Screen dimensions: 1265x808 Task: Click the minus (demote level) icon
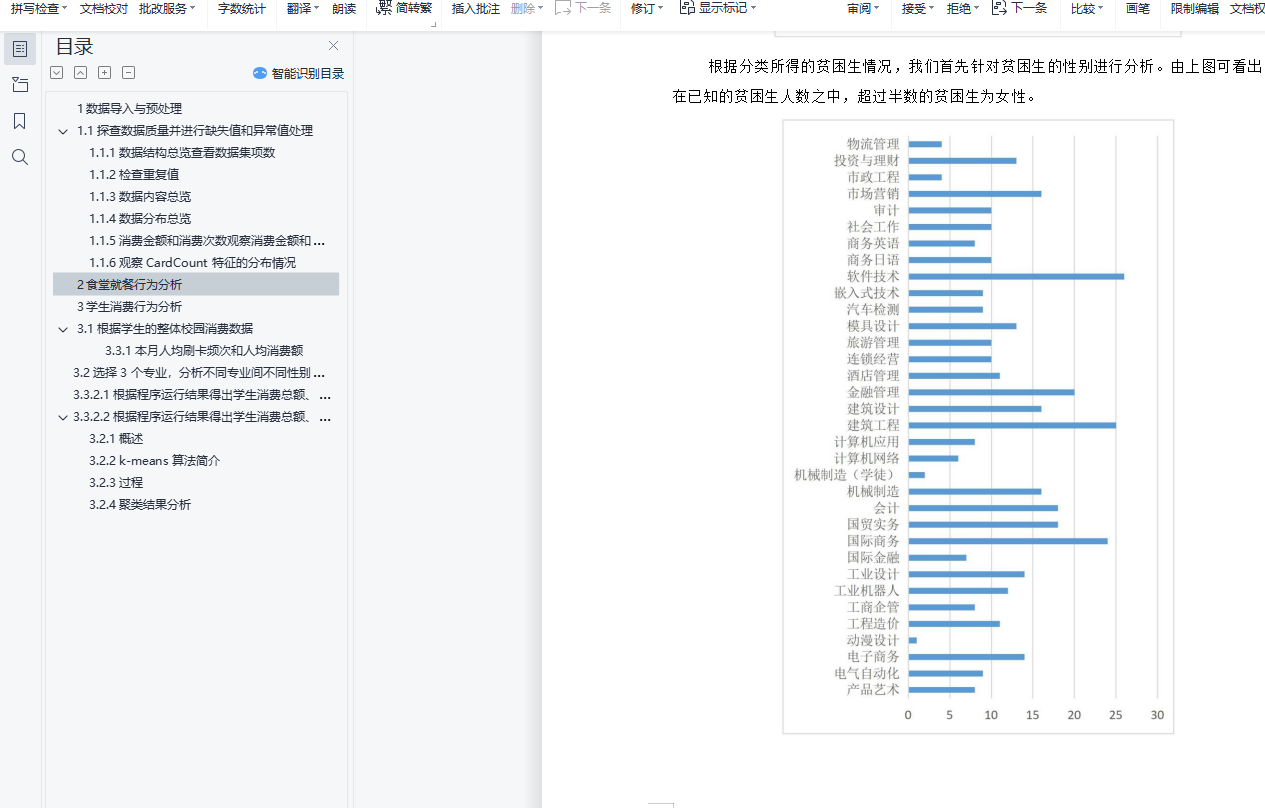129,73
